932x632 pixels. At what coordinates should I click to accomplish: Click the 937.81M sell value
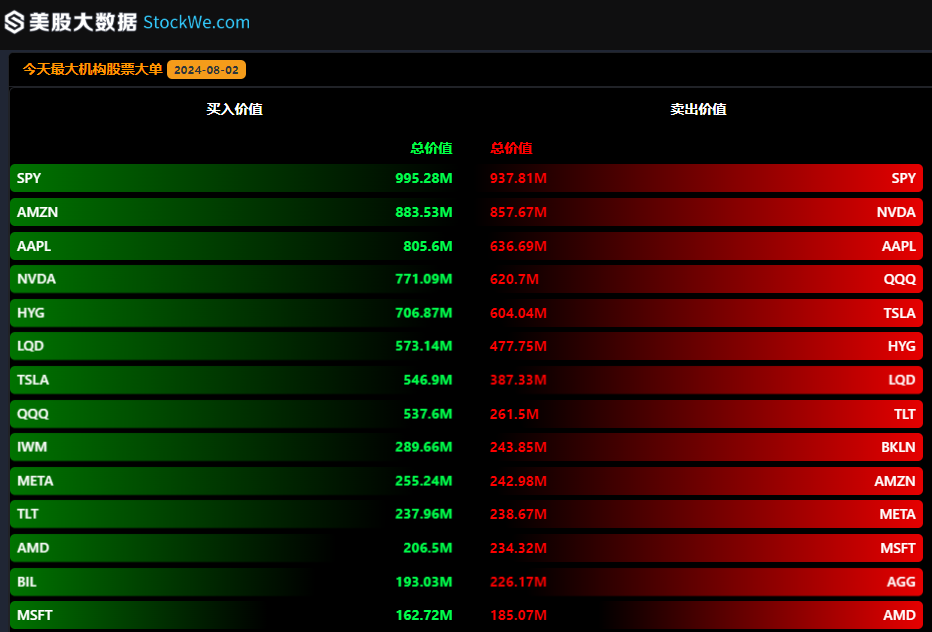pos(518,178)
